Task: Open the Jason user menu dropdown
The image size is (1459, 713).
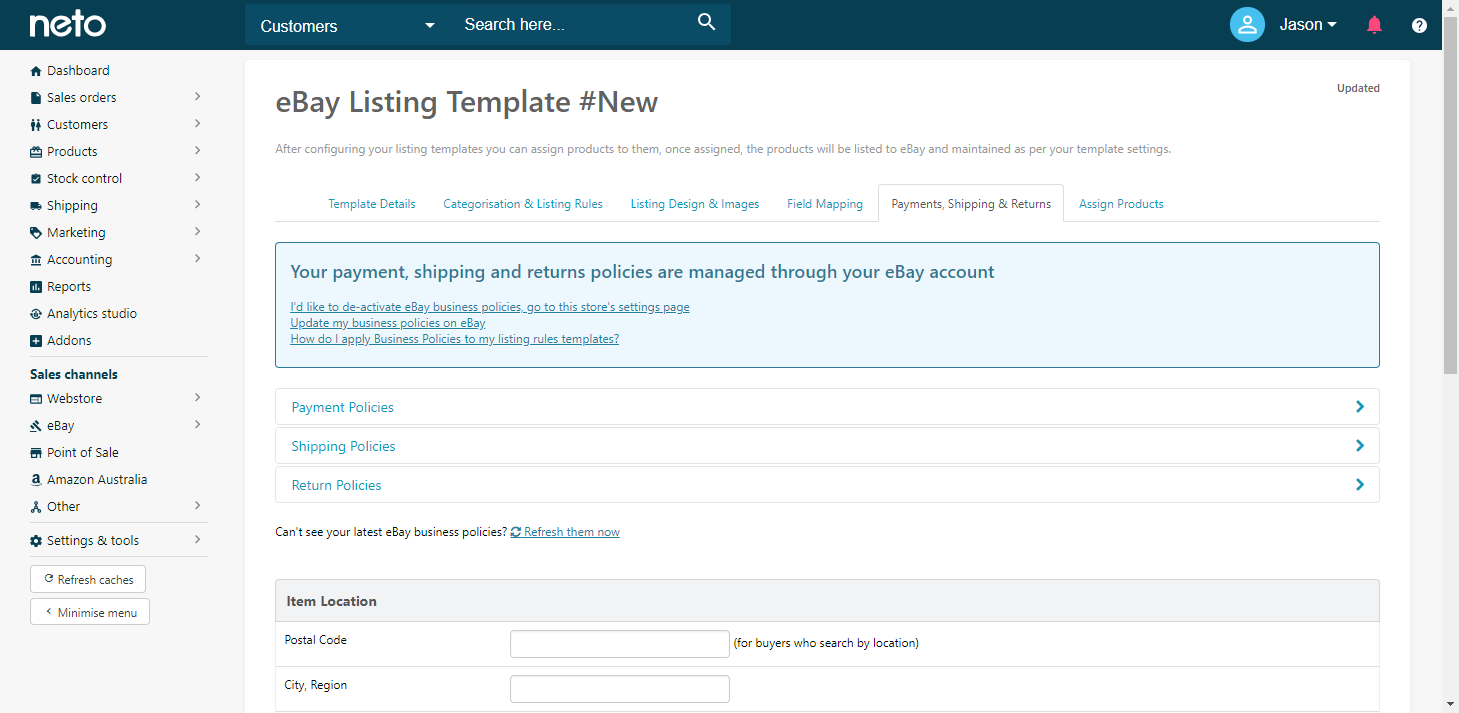Action: click(1308, 25)
